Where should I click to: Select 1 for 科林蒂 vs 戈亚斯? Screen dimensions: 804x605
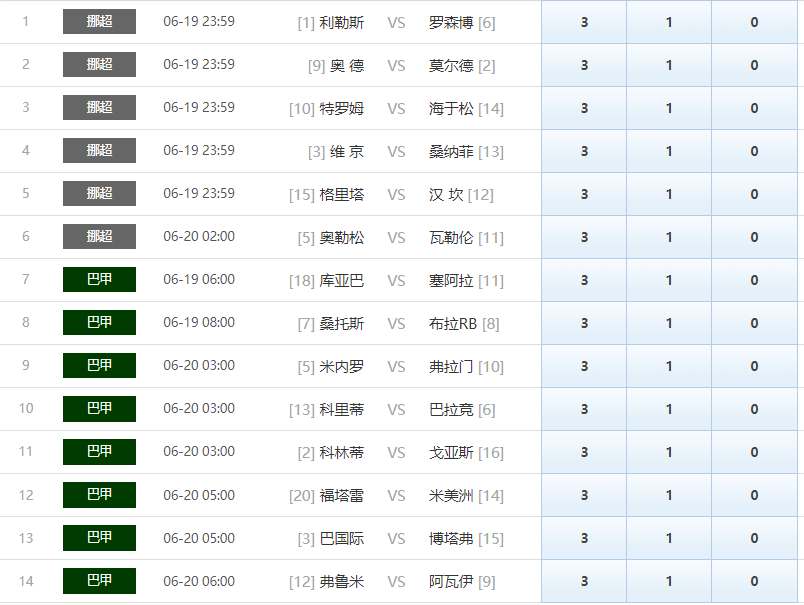[x=669, y=453]
